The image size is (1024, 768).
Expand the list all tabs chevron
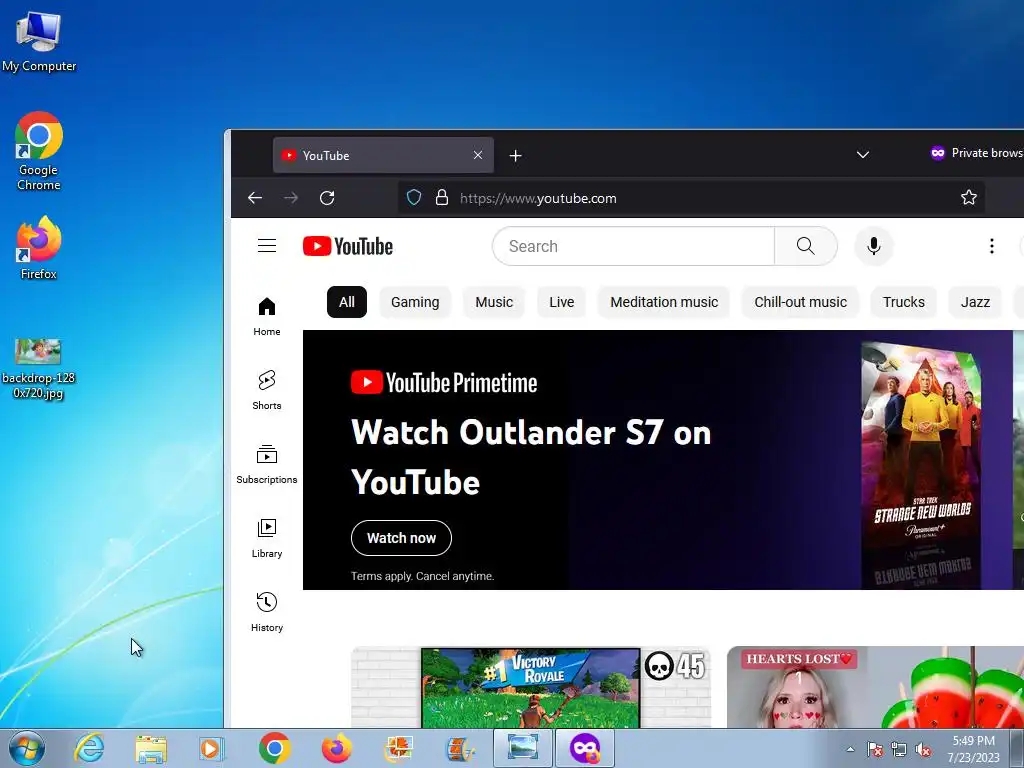click(x=863, y=155)
